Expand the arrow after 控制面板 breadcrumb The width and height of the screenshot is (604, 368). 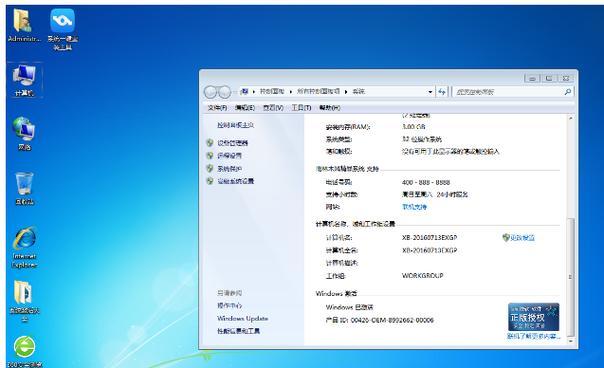pos(290,92)
